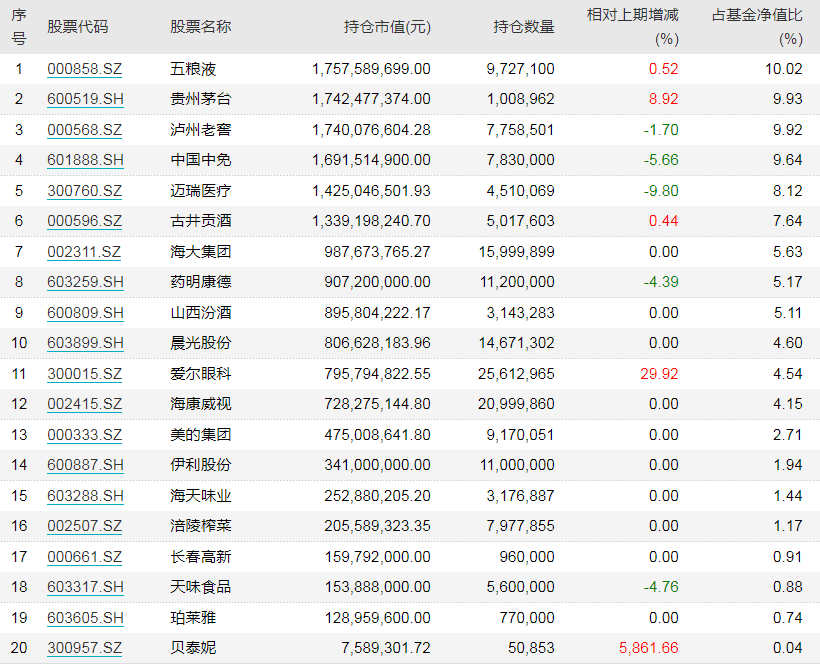Image resolution: width=820 pixels, height=665 pixels.
Task: Open stock code 300015.SZ
Action: [84, 374]
